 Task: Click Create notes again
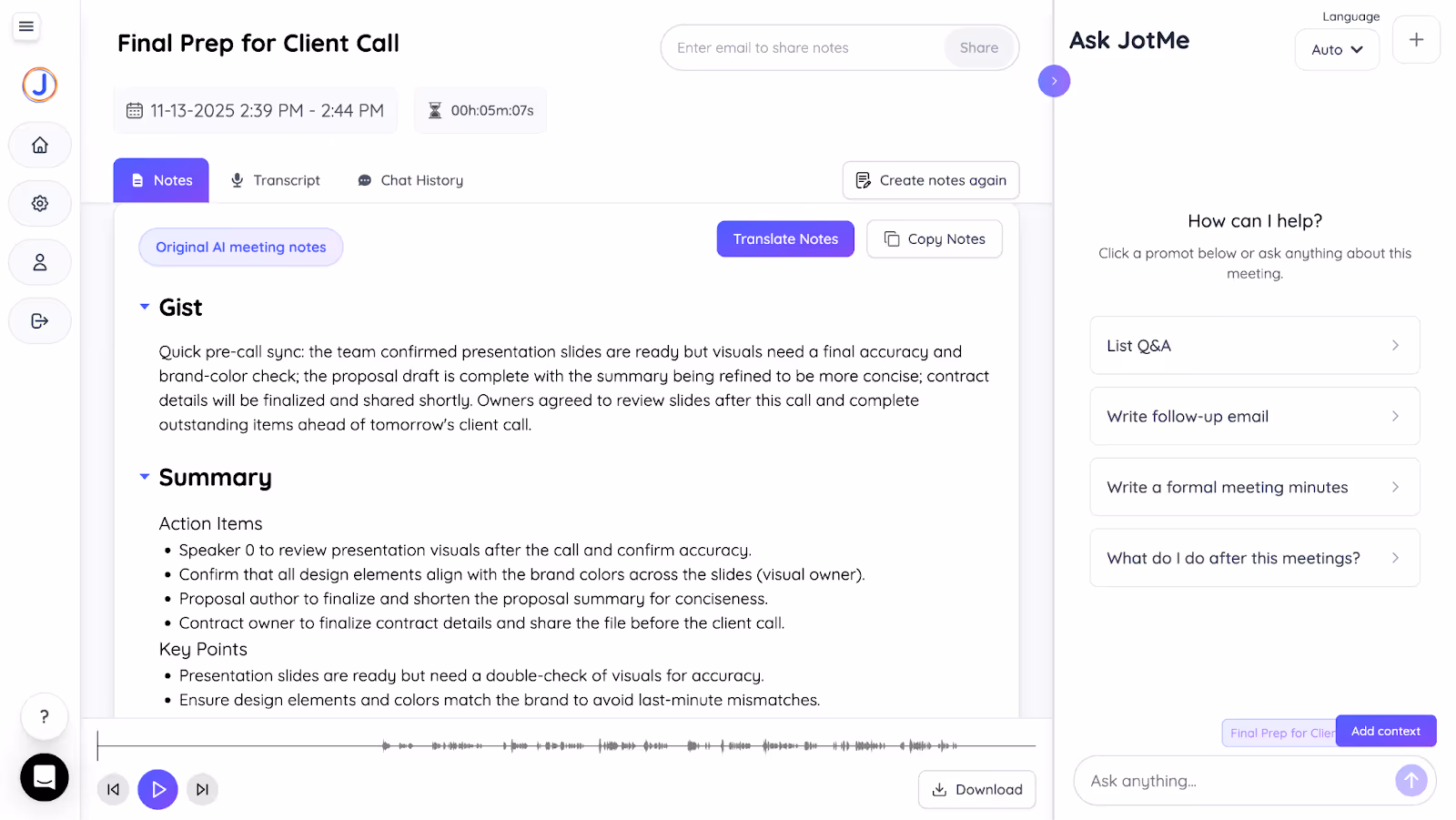coord(930,179)
